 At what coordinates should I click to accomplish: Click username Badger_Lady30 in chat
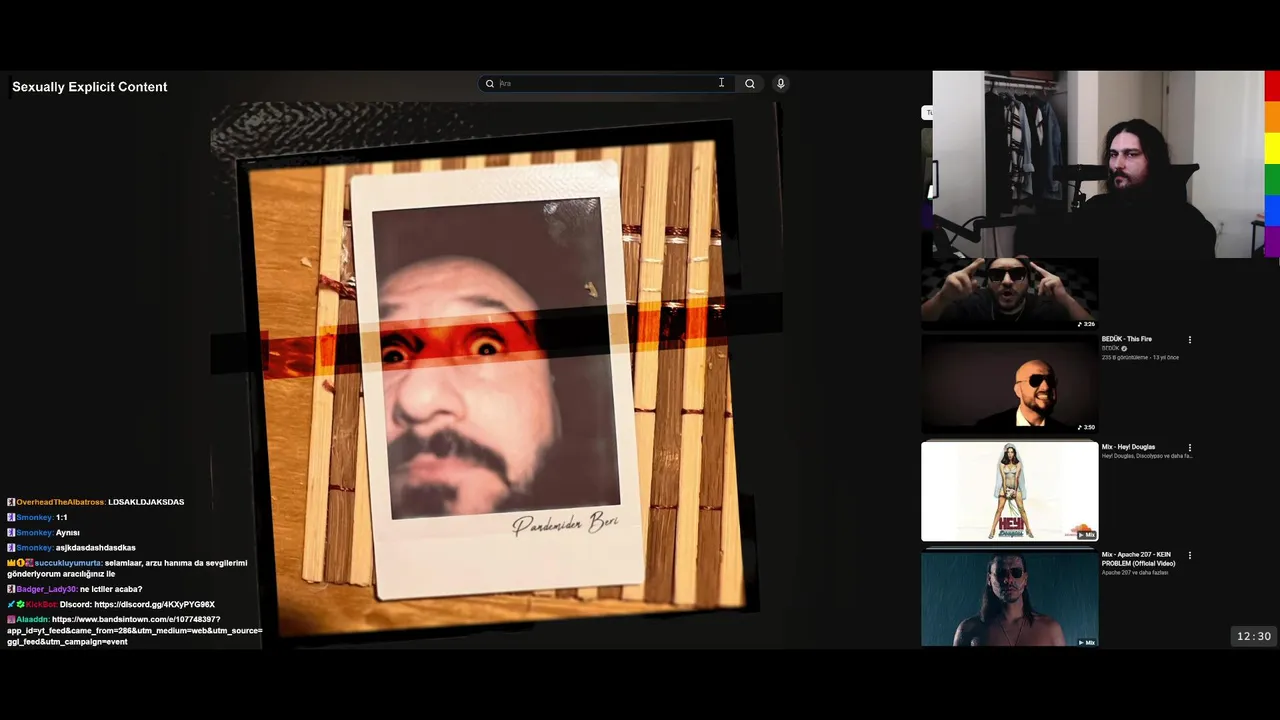[x=46, y=590]
